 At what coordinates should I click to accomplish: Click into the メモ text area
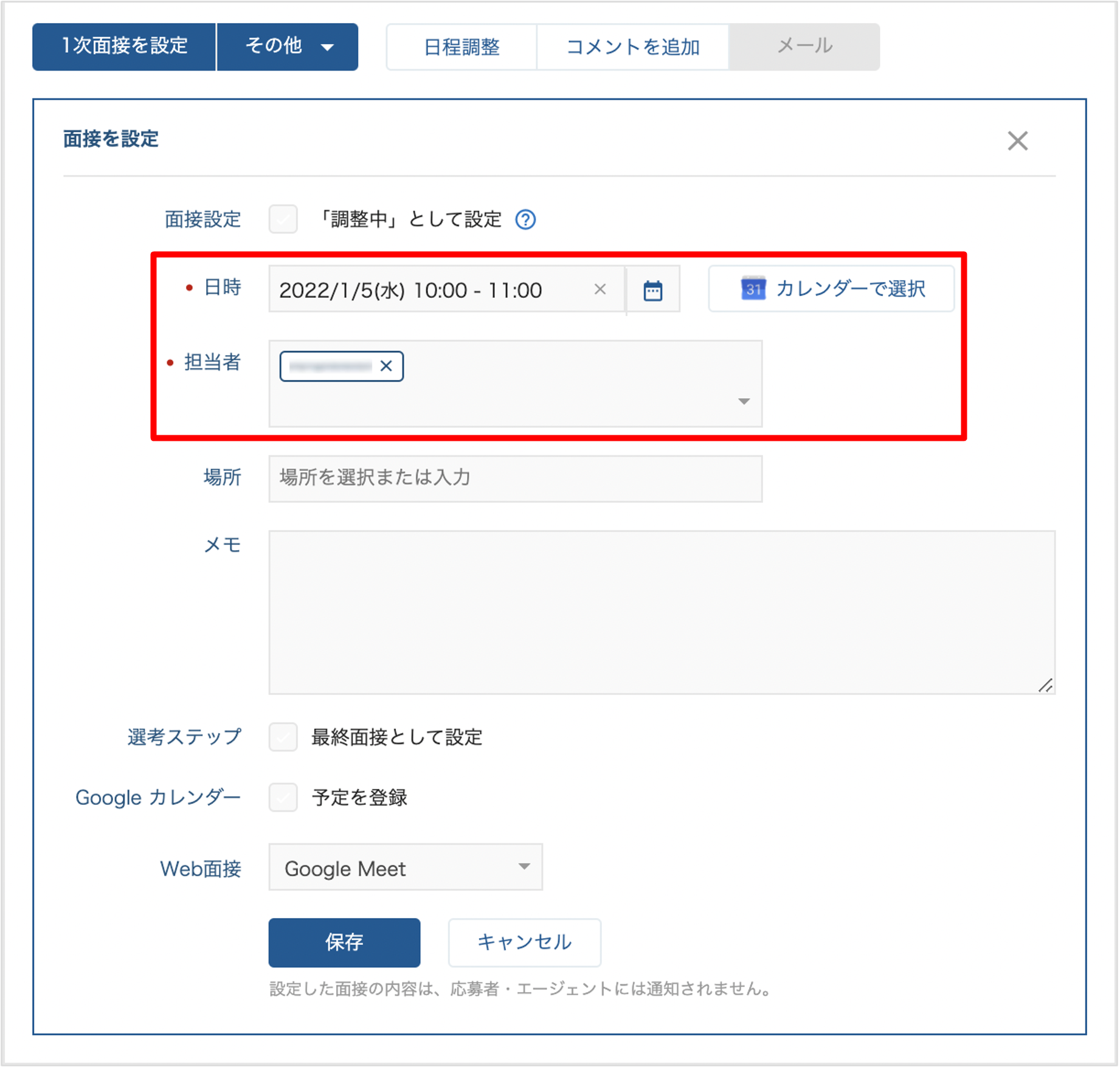click(662, 612)
